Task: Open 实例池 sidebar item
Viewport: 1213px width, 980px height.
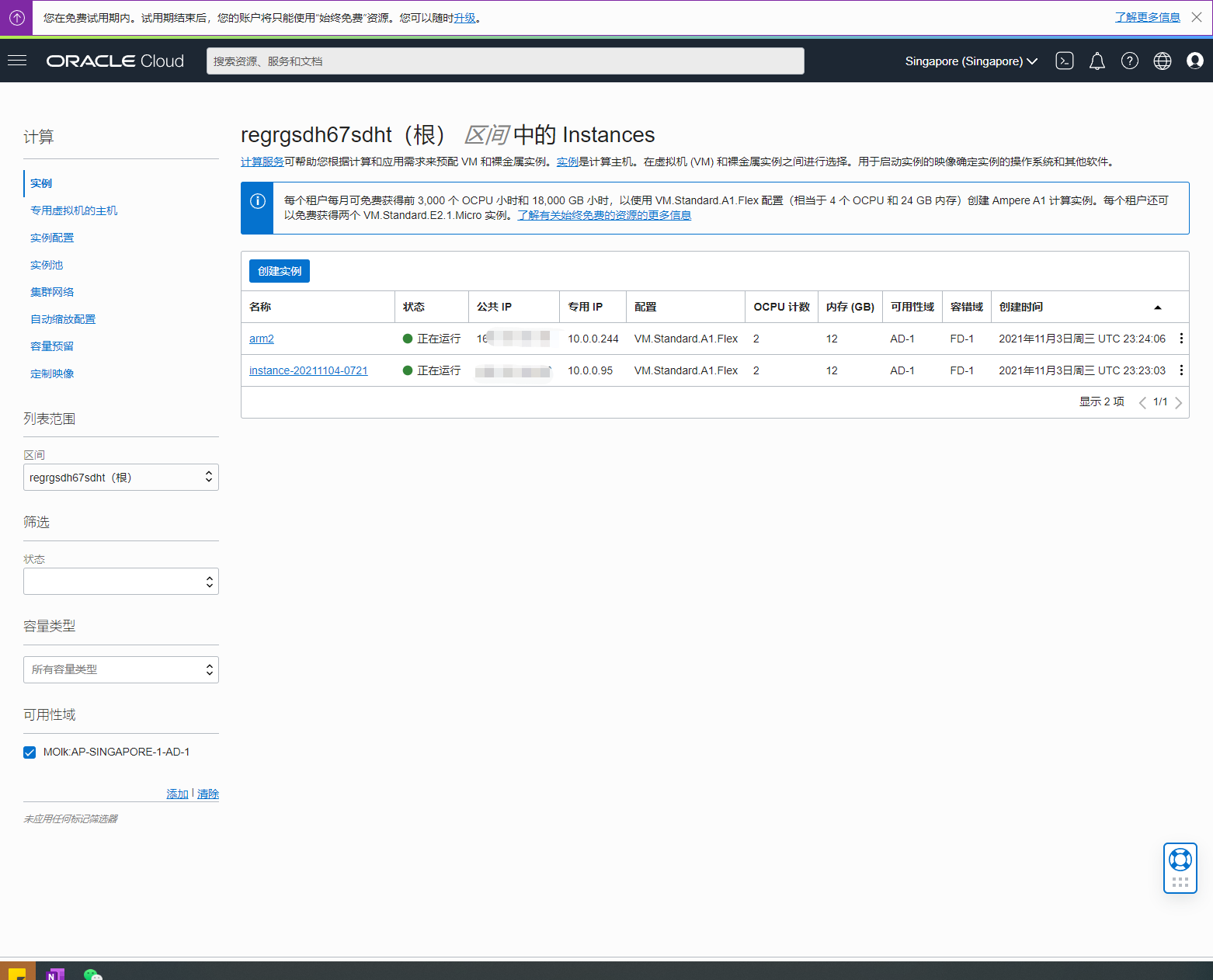Action: point(47,265)
